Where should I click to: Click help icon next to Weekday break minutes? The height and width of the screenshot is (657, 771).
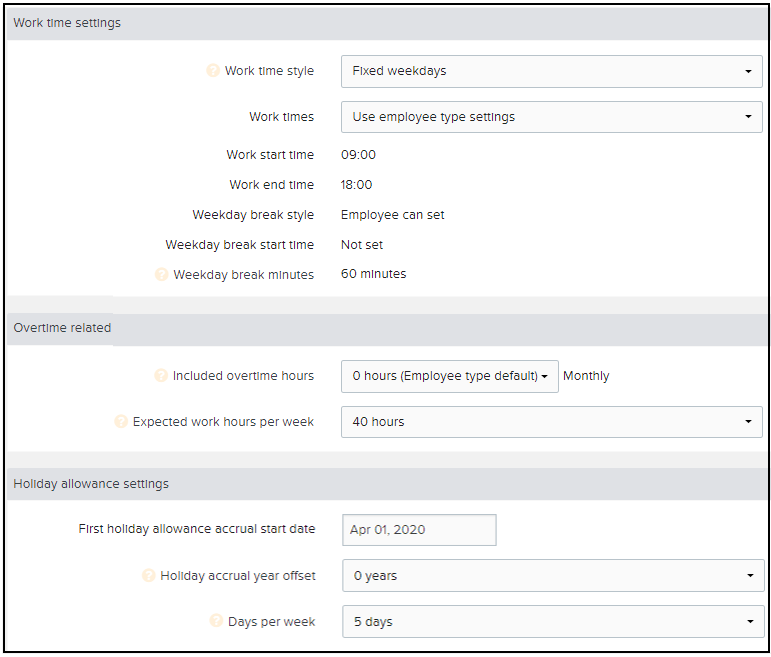coord(162,275)
